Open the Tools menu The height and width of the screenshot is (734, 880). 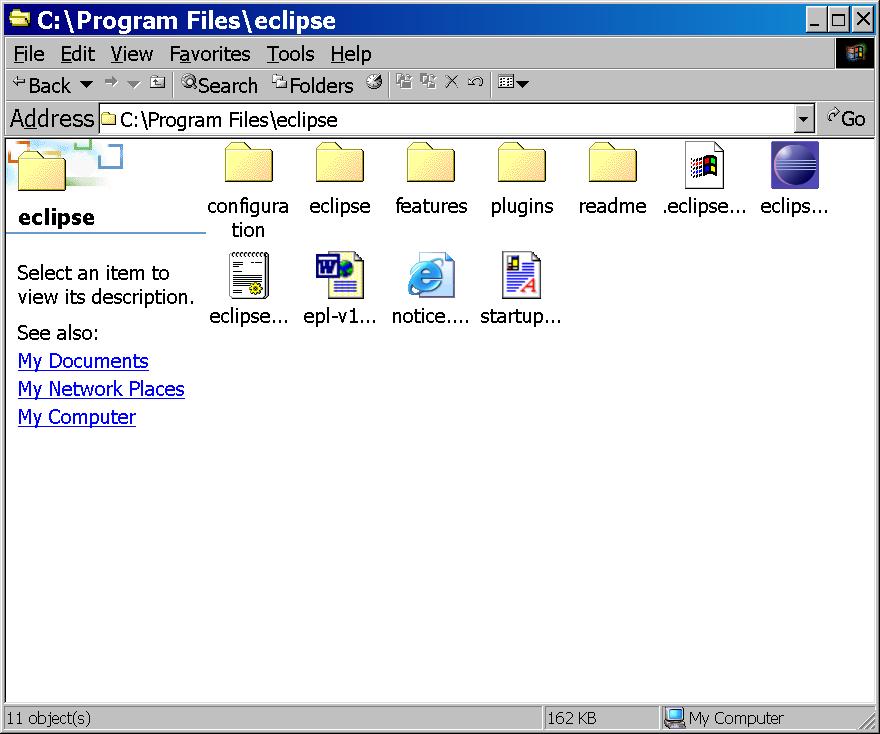[x=290, y=54]
